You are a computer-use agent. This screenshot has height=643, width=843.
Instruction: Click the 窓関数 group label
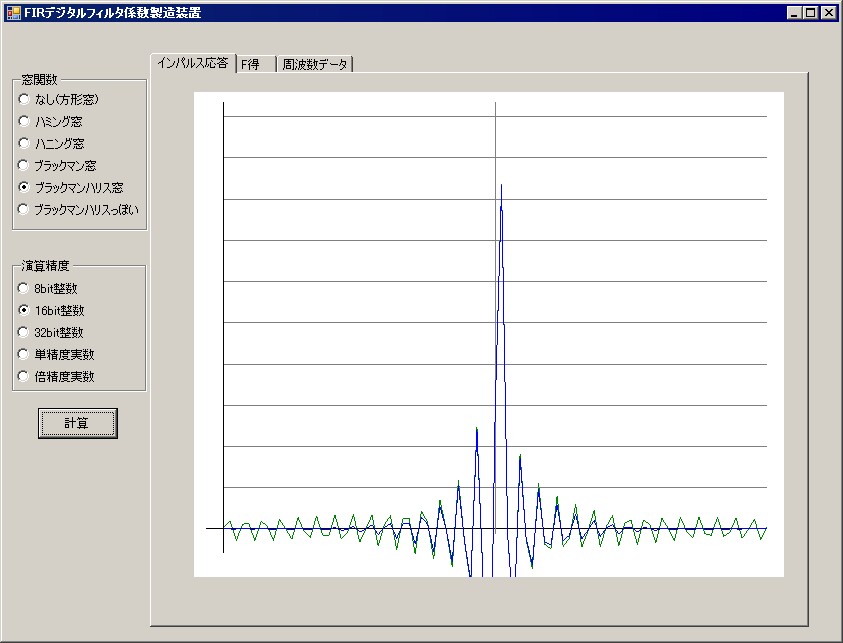tap(39, 80)
